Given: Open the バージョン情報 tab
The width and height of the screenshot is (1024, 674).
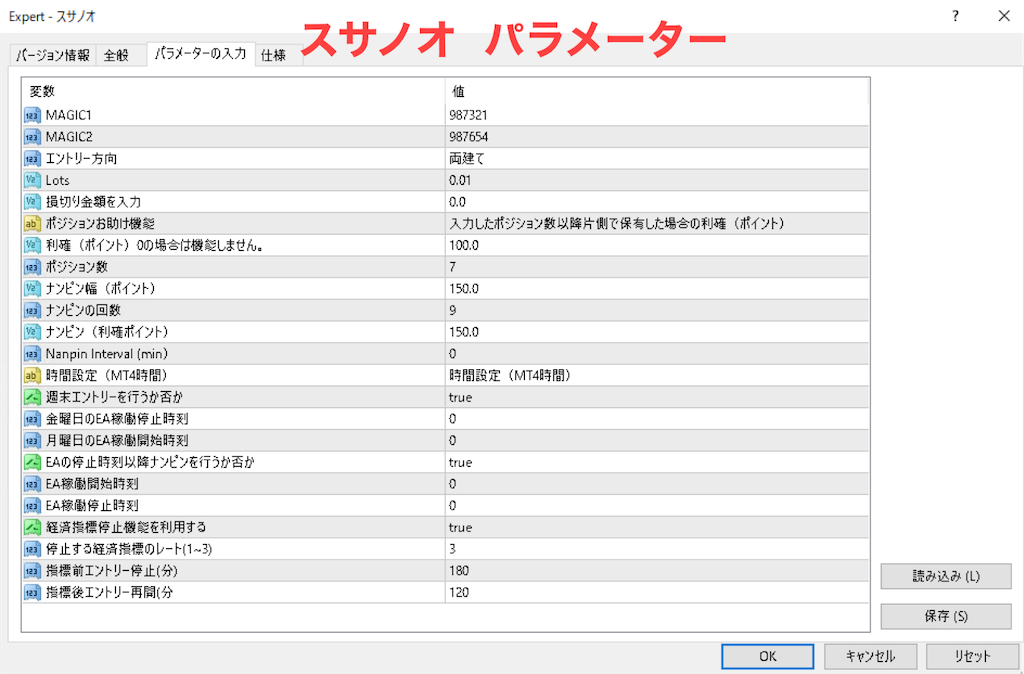Looking at the screenshot, I should pyautogui.click(x=52, y=56).
